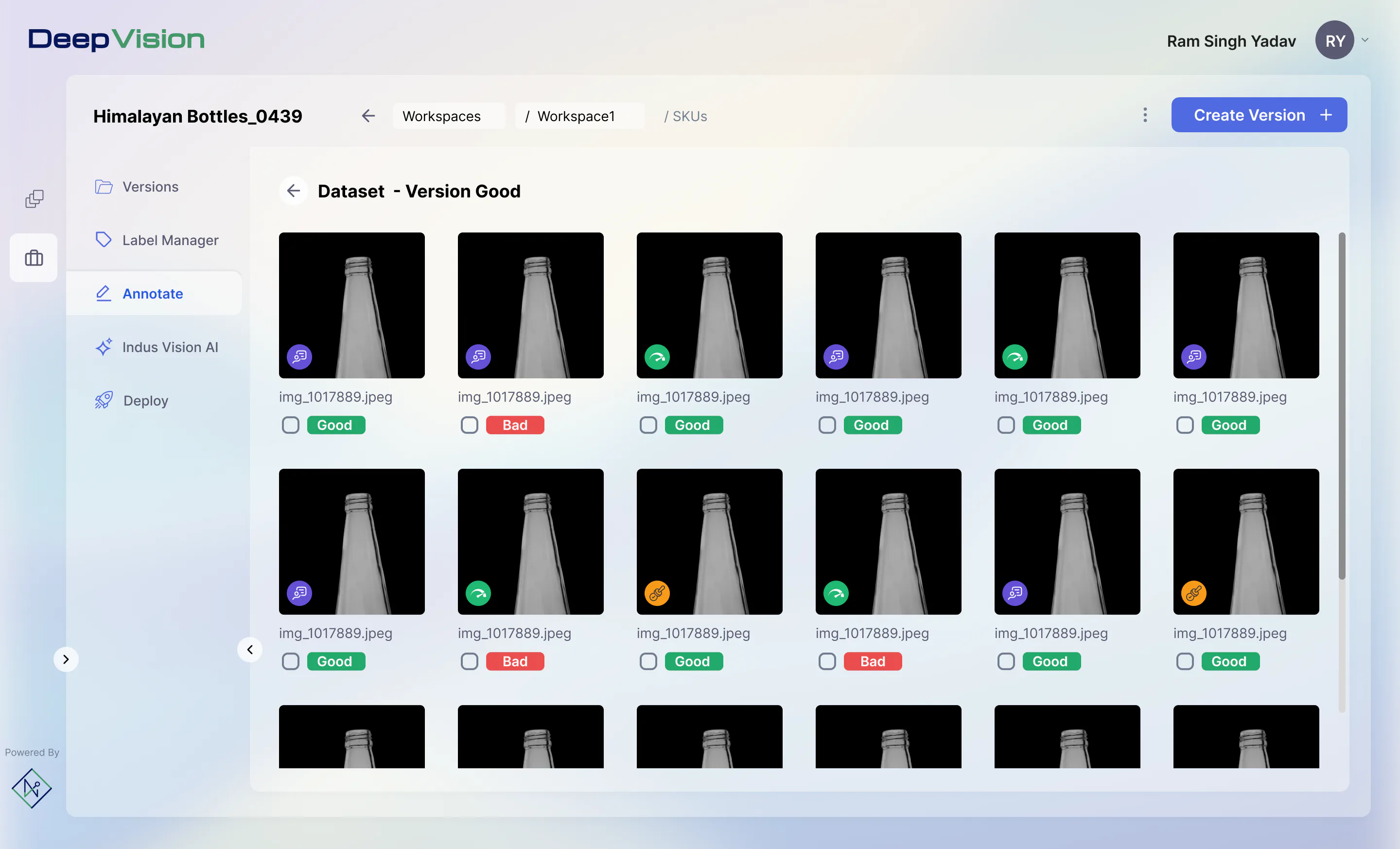Check the box next to first Good label

point(290,425)
